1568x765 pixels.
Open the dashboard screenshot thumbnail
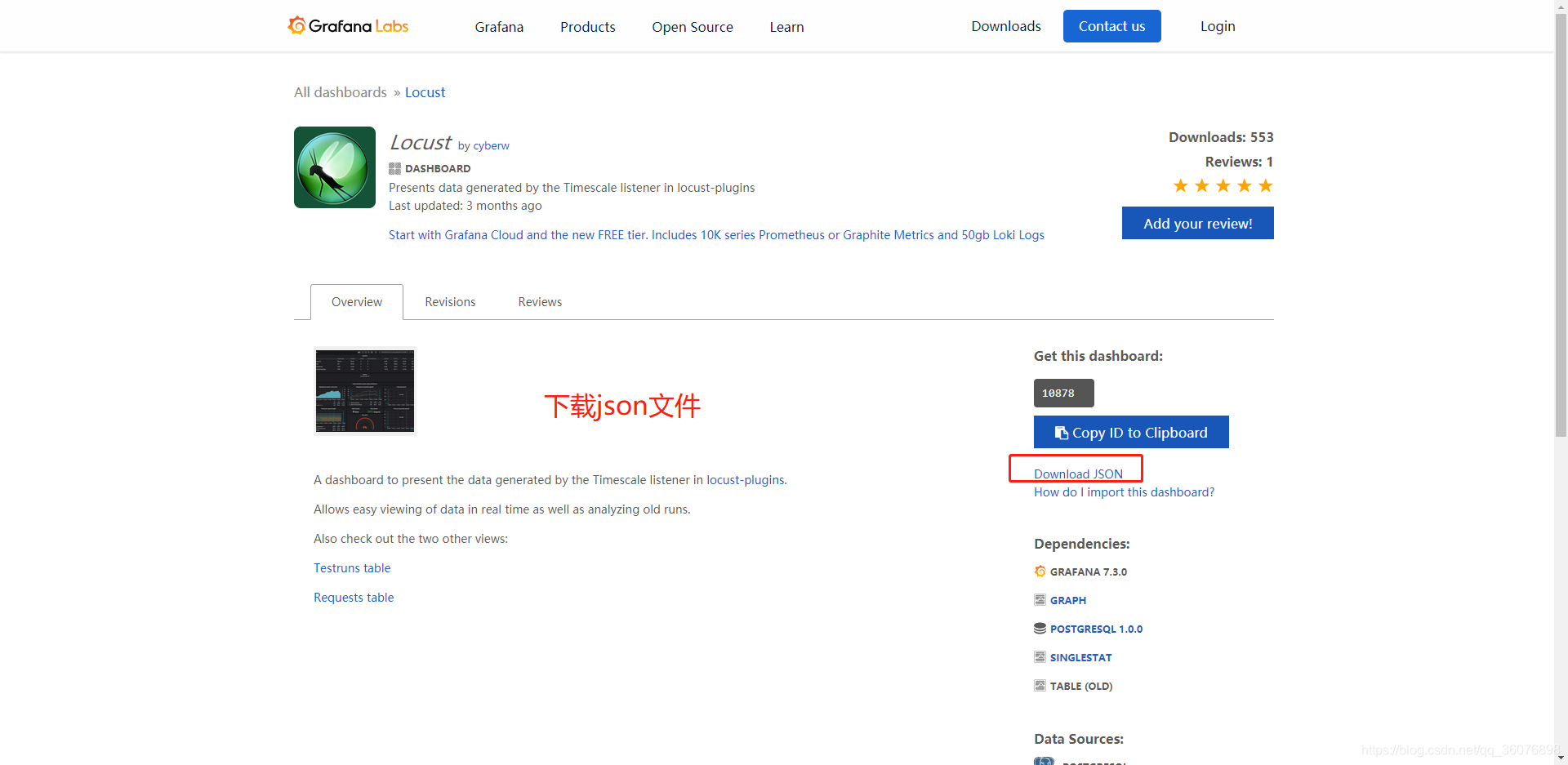(x=365, y=391)
